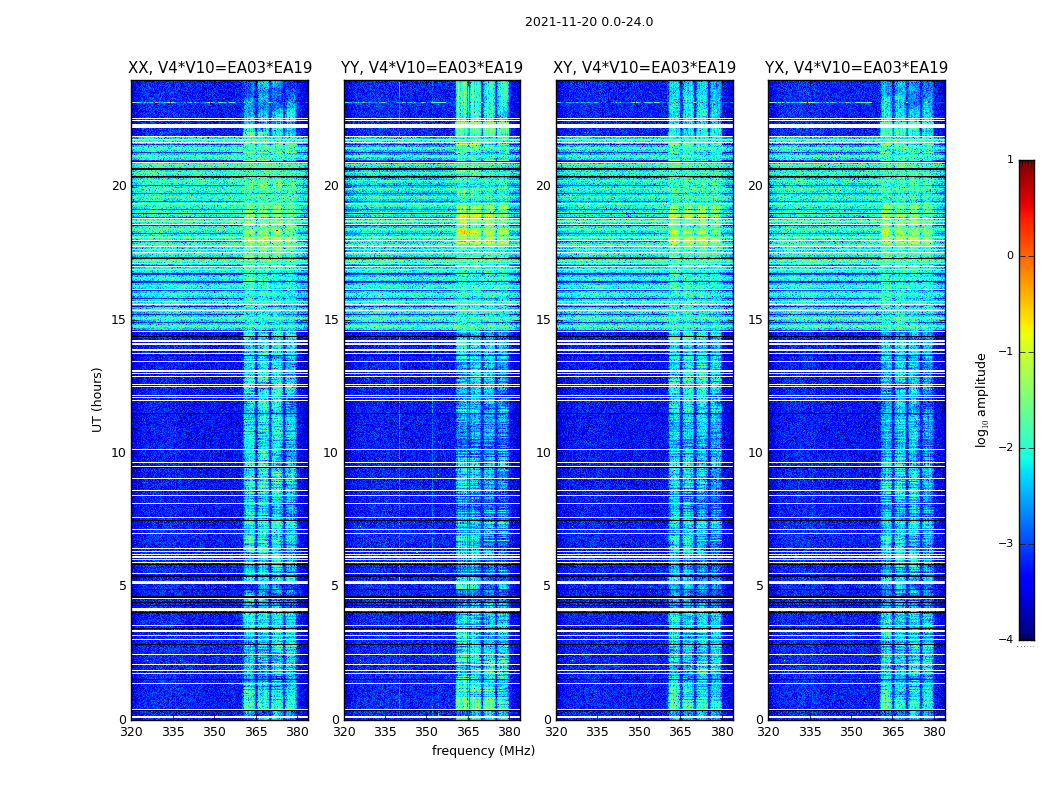The image size is (1050, 800).
Task: Click the log10 amplitude colorbar label
Action: click(981, 400)
